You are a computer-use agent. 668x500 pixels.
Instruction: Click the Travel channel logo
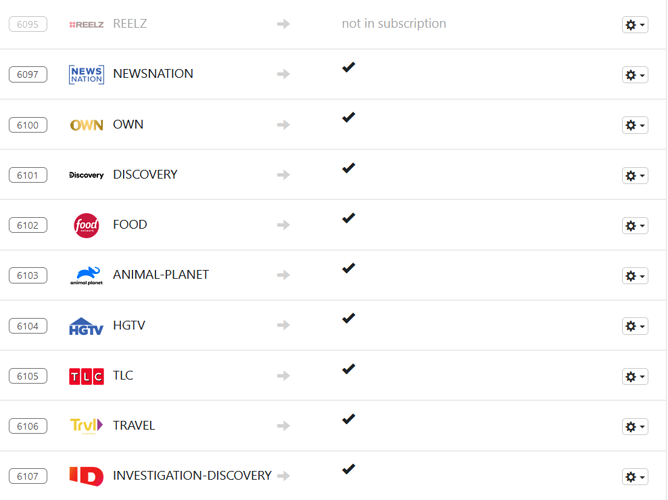coord(86,426)
